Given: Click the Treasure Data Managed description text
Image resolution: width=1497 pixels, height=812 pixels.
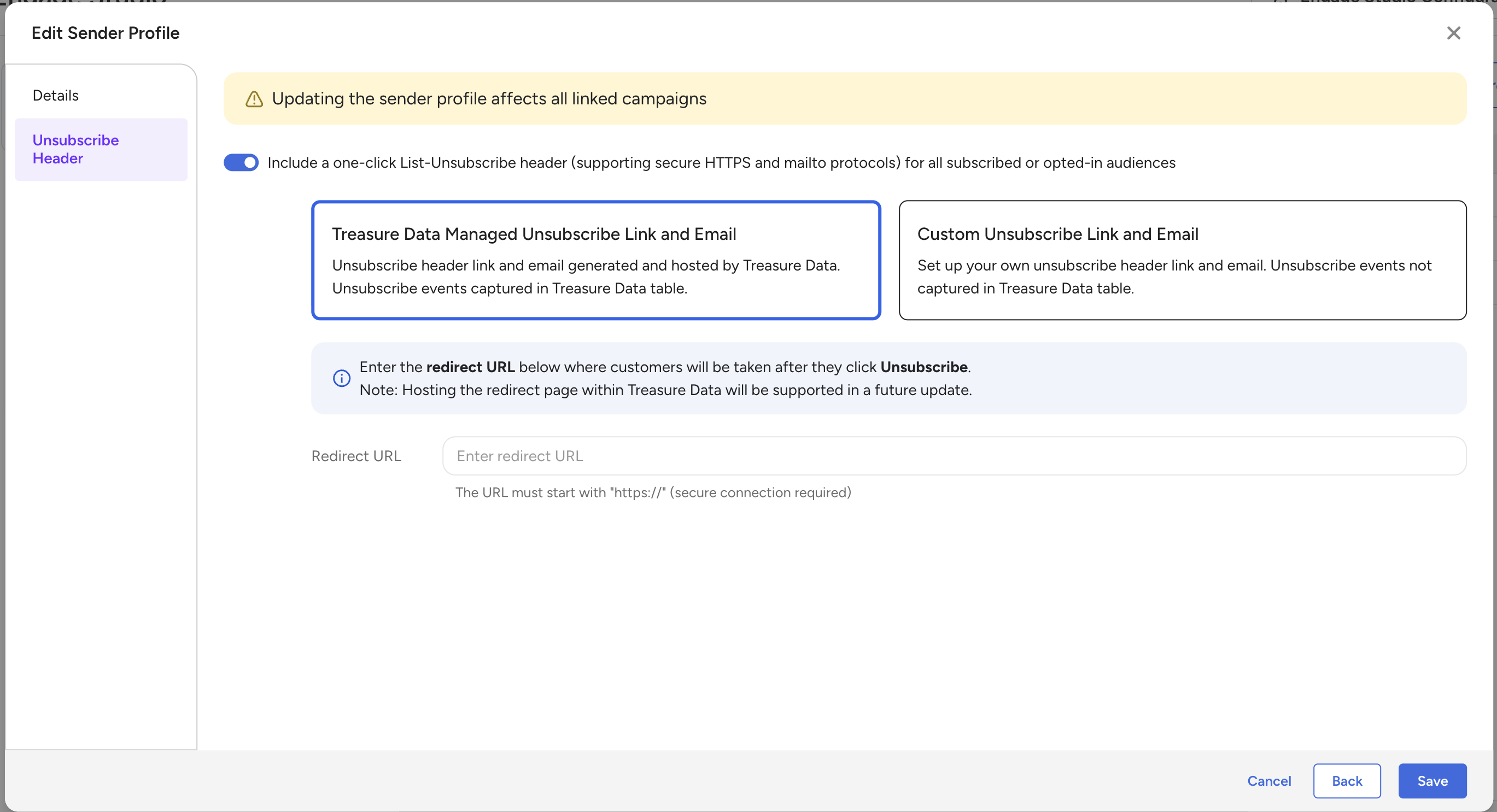Looking at the screenshot, I should (x=586, y=276).
